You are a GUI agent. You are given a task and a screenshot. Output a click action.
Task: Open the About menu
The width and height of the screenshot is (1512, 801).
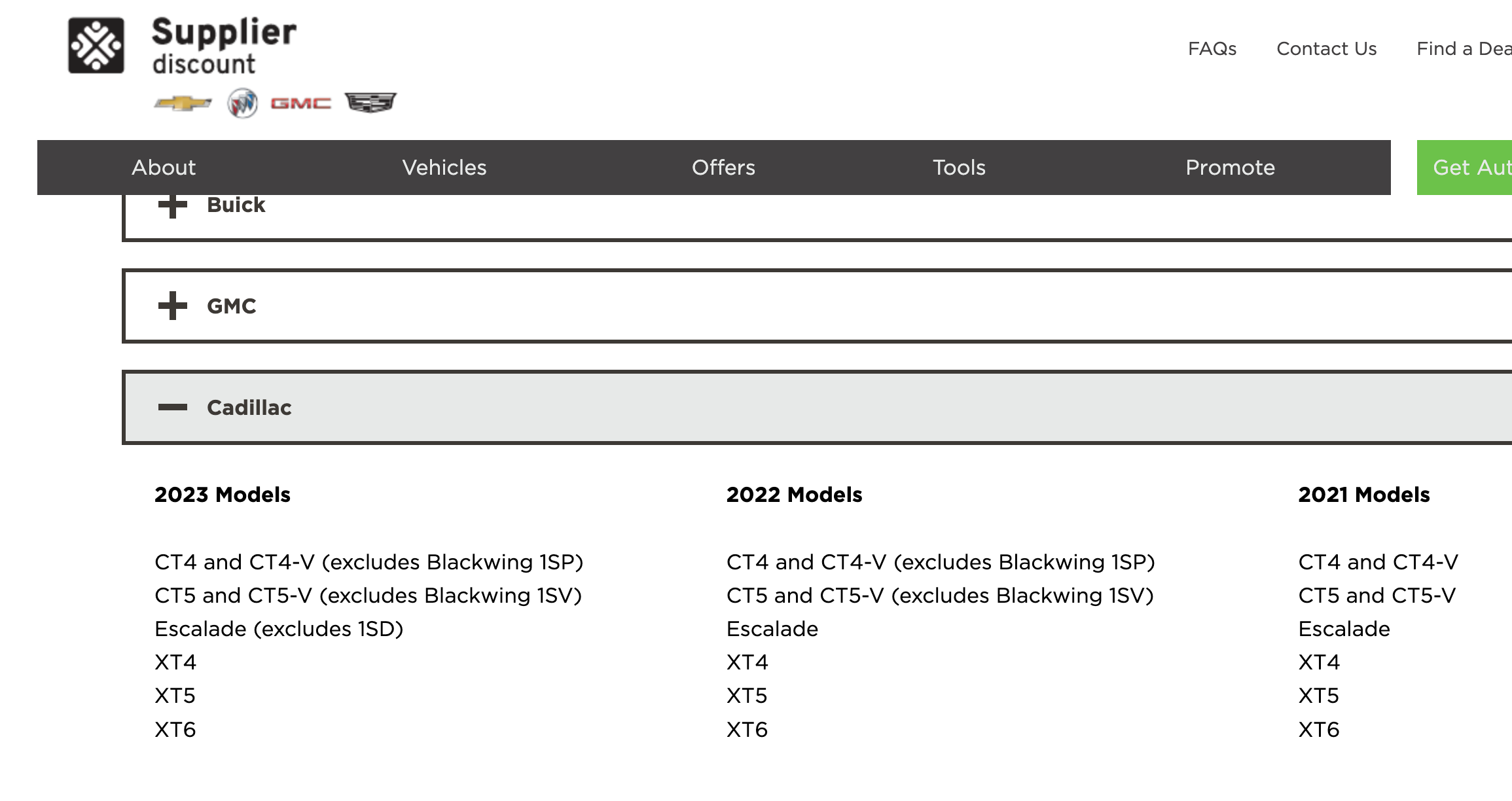point(164,168)
